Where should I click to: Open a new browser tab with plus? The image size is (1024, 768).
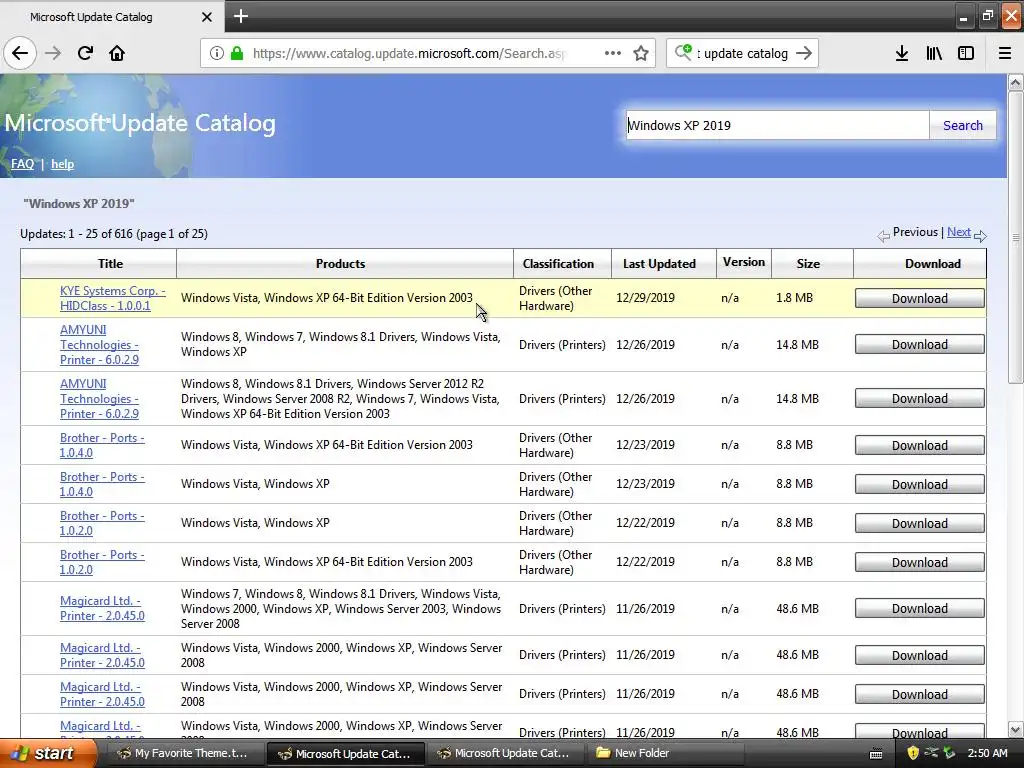(x=241, y=16)
